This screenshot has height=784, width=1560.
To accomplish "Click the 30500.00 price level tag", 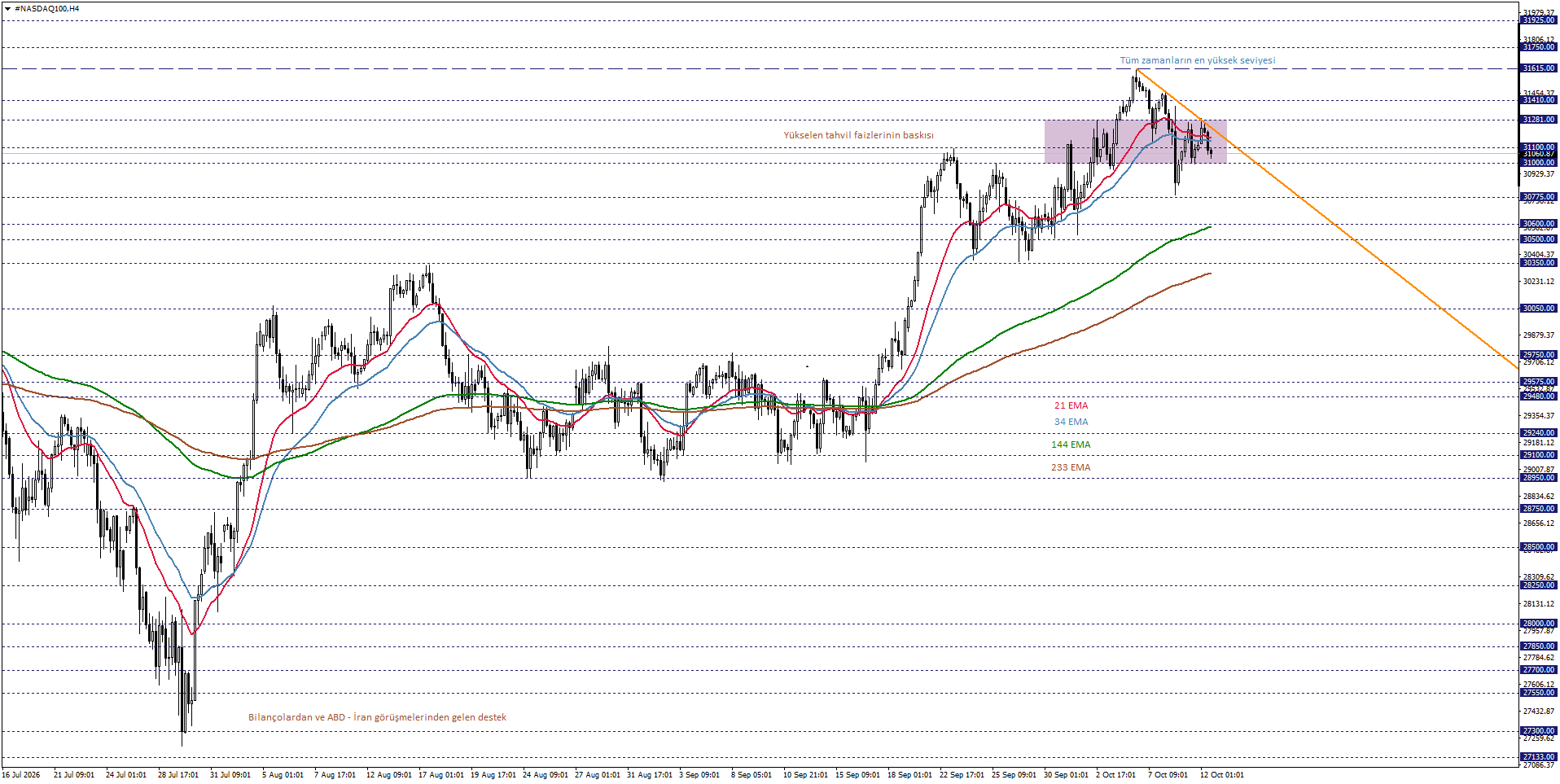I will point(1538,239).
